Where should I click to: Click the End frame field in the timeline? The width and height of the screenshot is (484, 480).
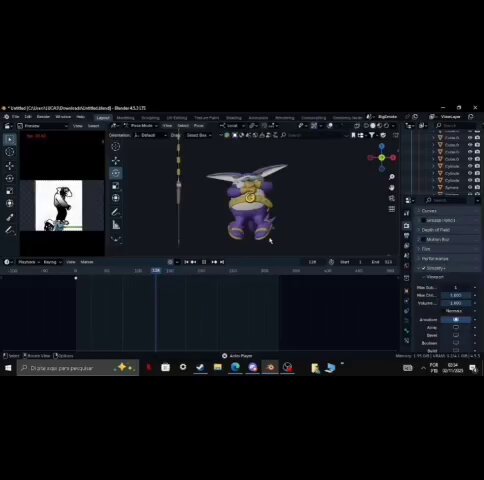tap(382, 262)
